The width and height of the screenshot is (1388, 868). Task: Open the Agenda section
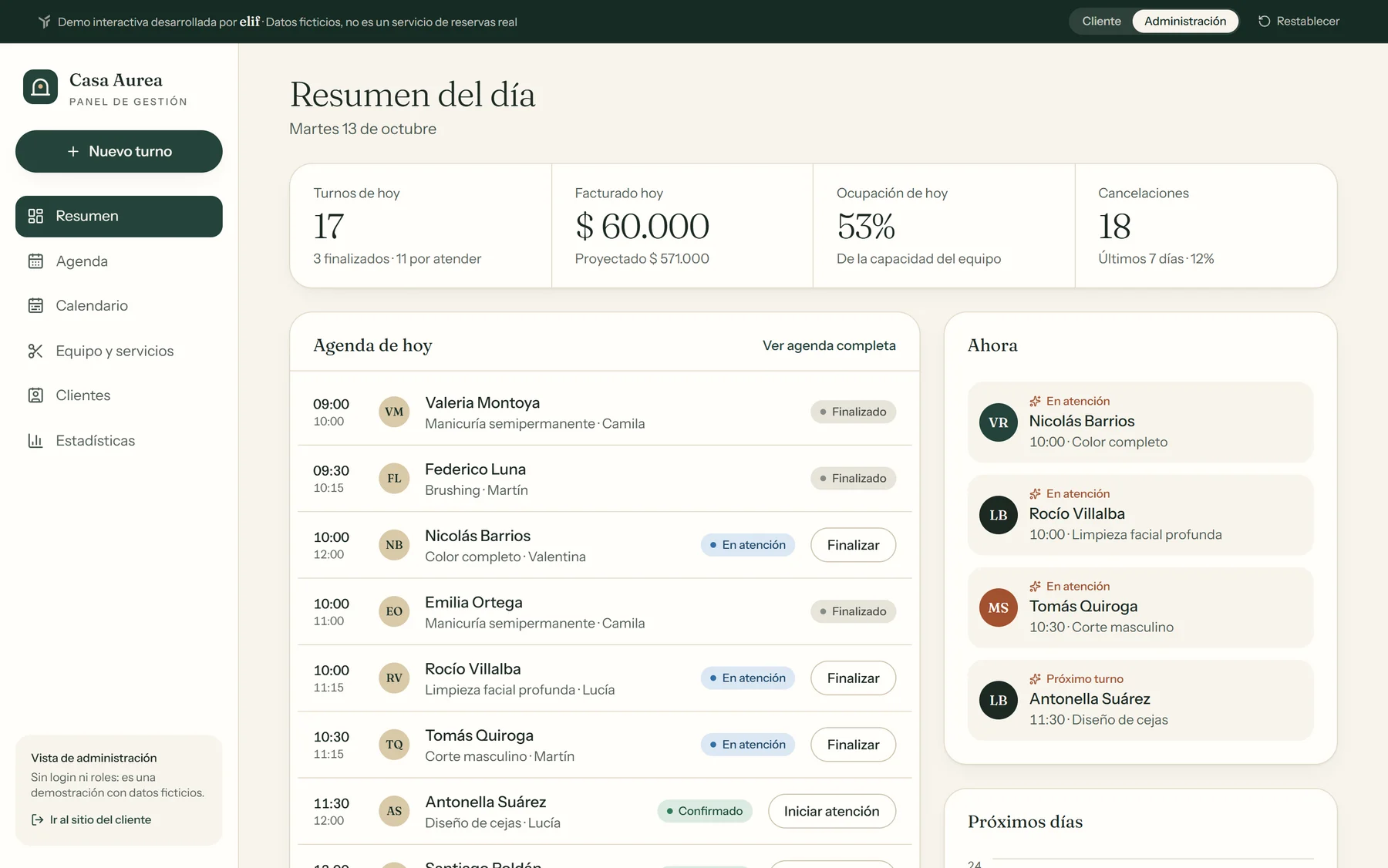[x=119, y=261]
